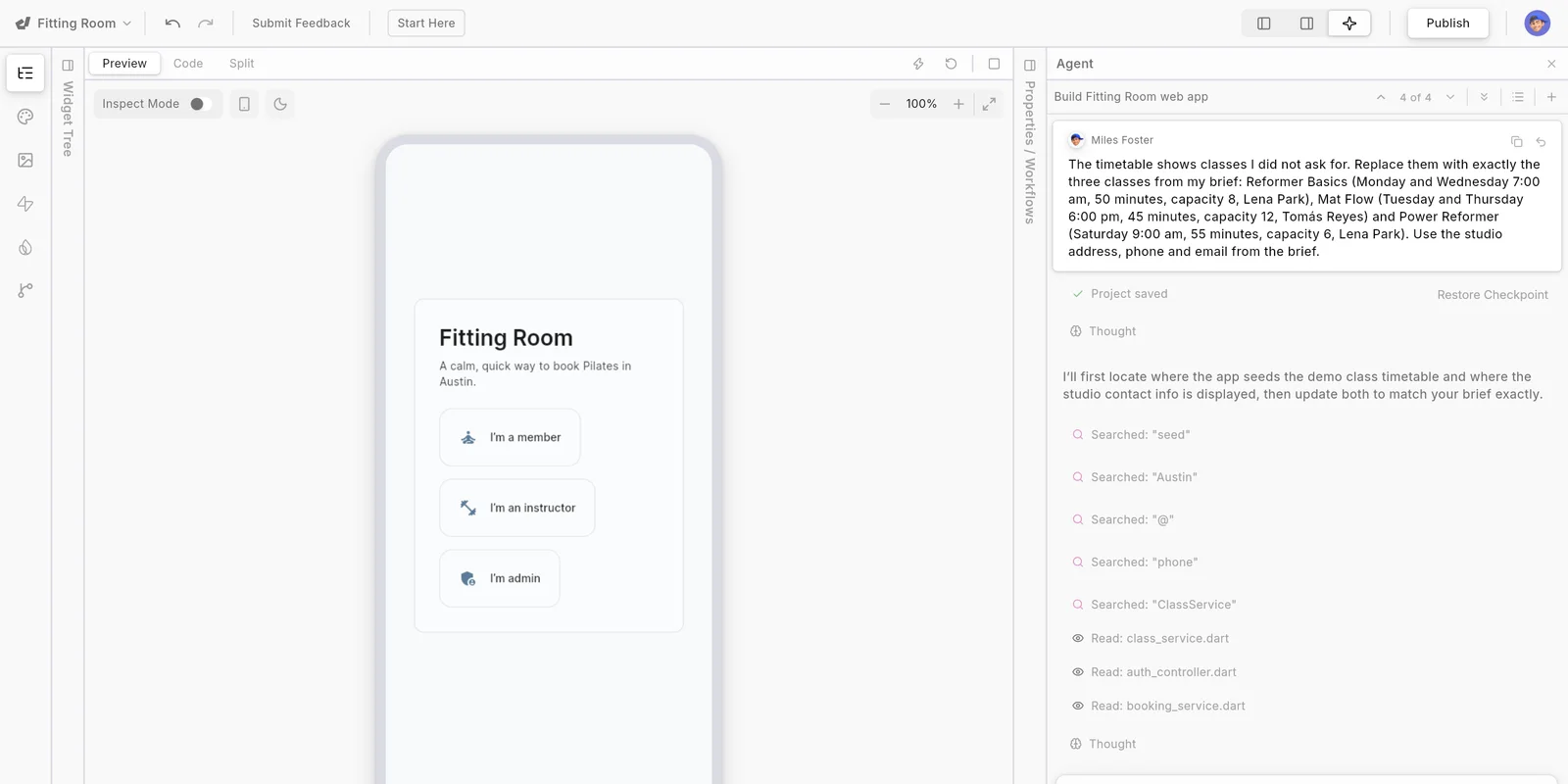The image size is (1568, 784).
Task: Click the Start Here button
Action: (426, 24)
